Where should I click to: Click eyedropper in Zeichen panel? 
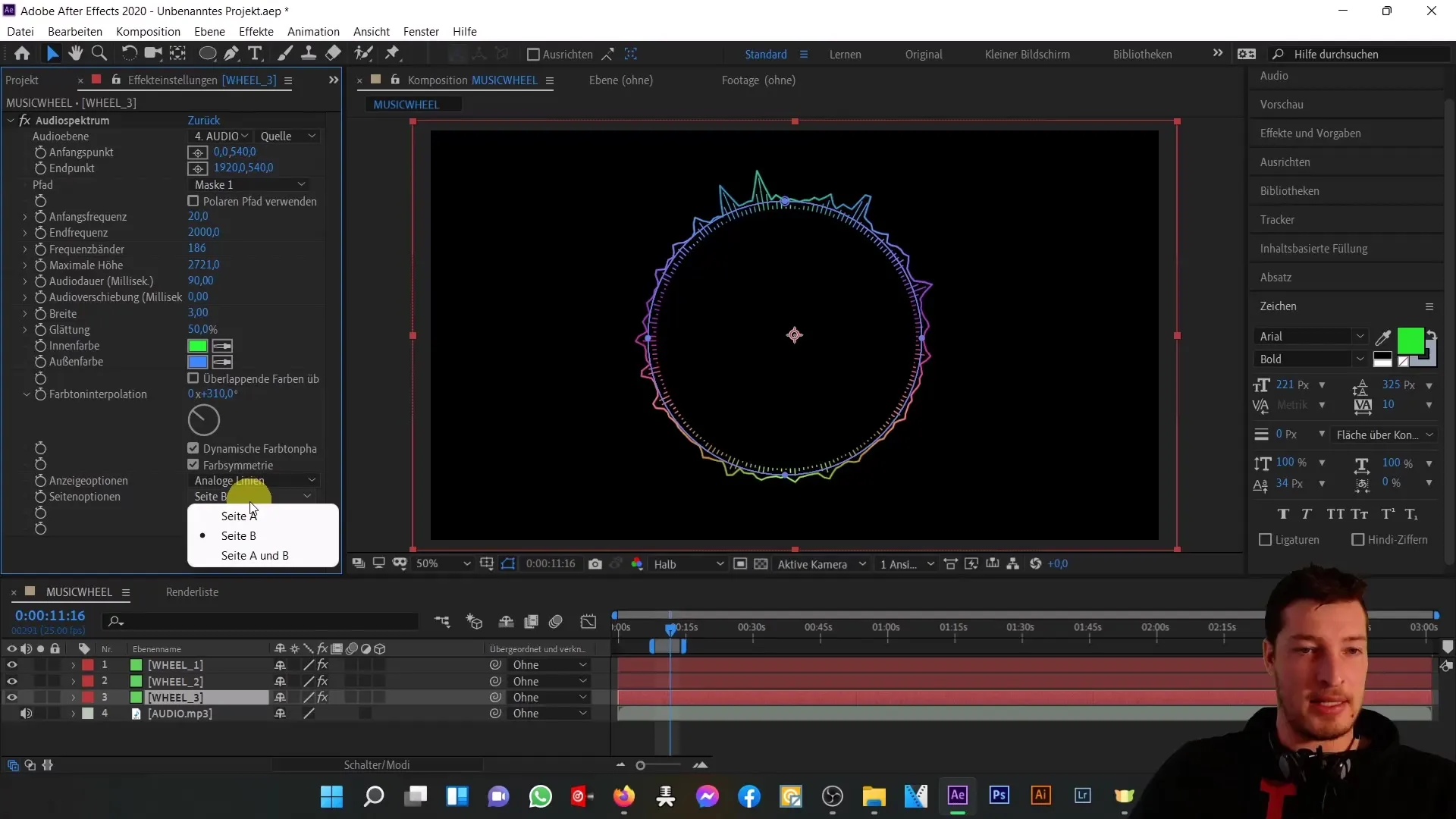tap(1383, 338)
